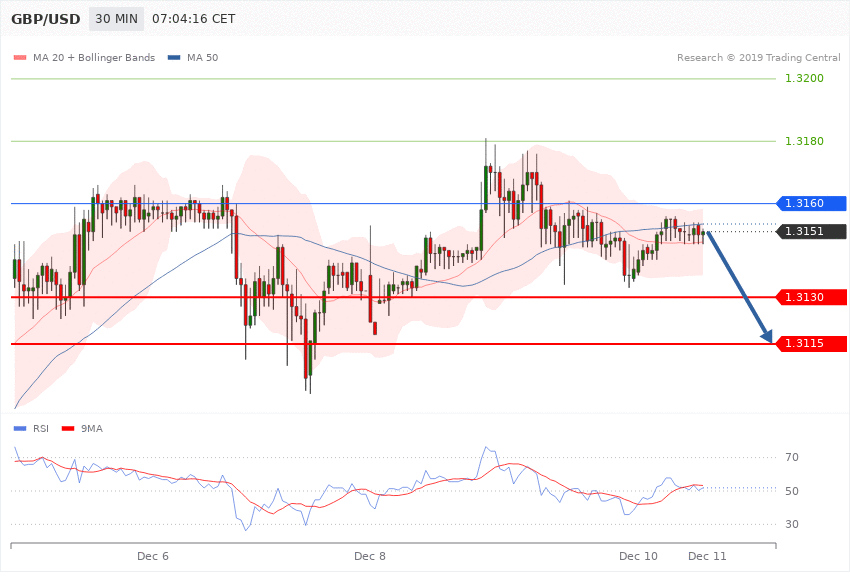Viewport: 850px width, 576px height.
Task: Click the RSI 50 axis value
Action: point(791,491)
